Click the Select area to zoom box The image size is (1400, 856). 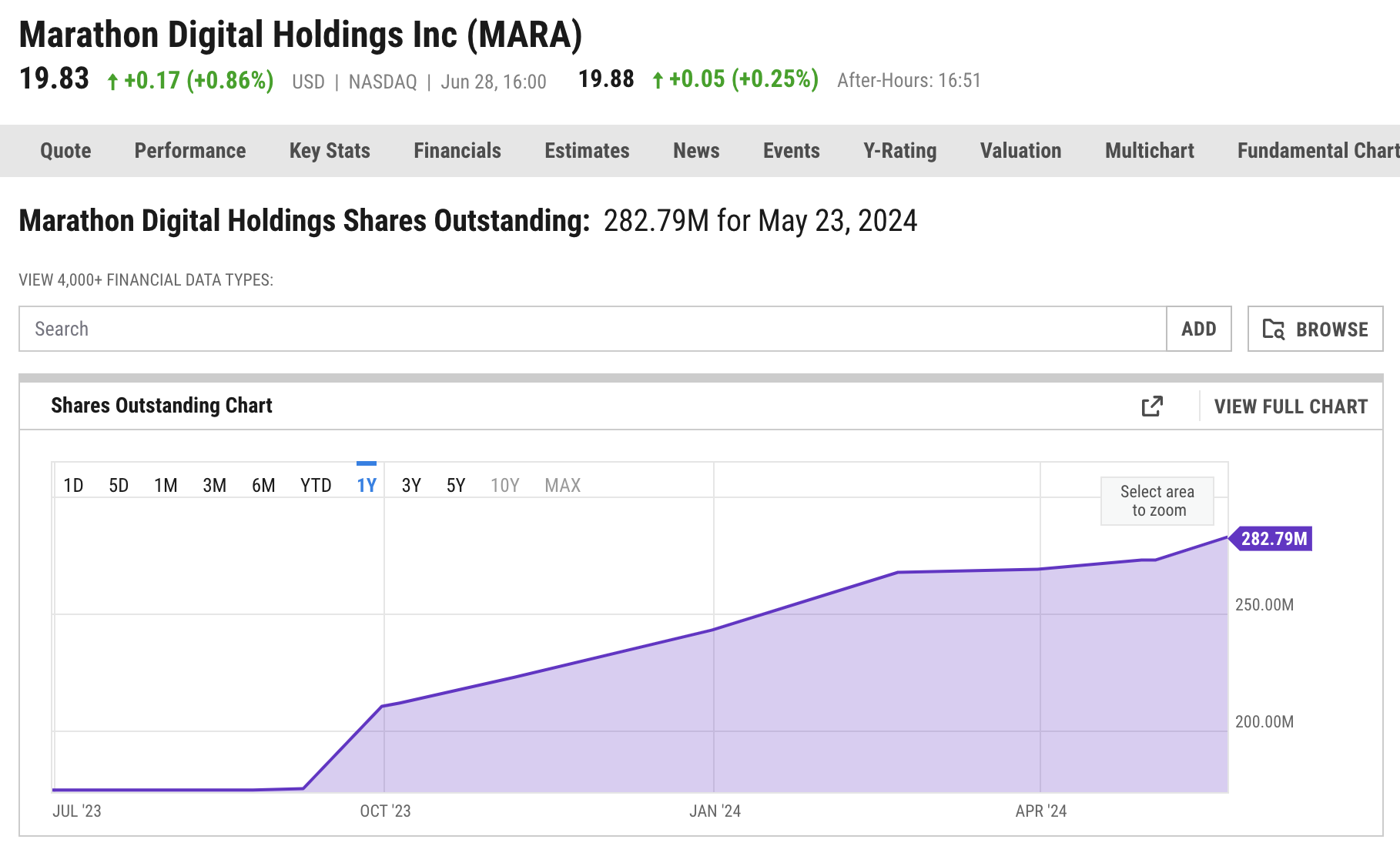(x=1157, y=501)
